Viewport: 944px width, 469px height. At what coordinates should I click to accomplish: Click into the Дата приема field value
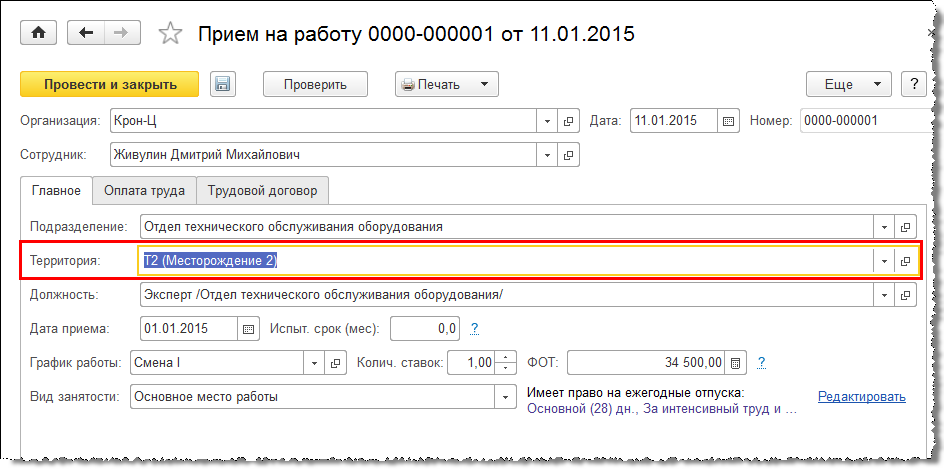[x=189, y=329]
